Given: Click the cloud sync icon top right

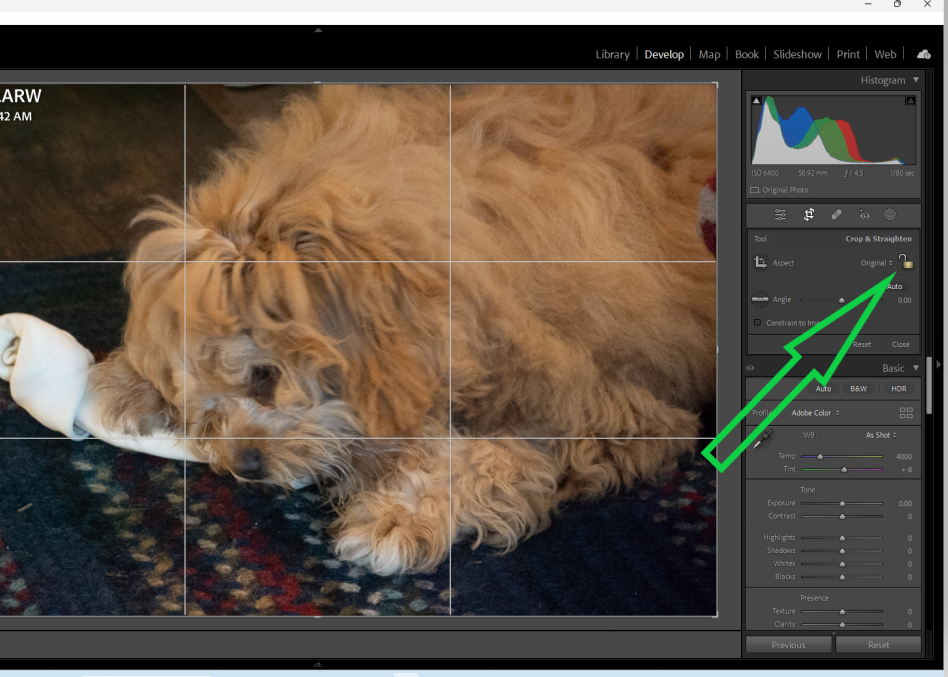Looking at the screenshot, I should [x=921, y=54].
